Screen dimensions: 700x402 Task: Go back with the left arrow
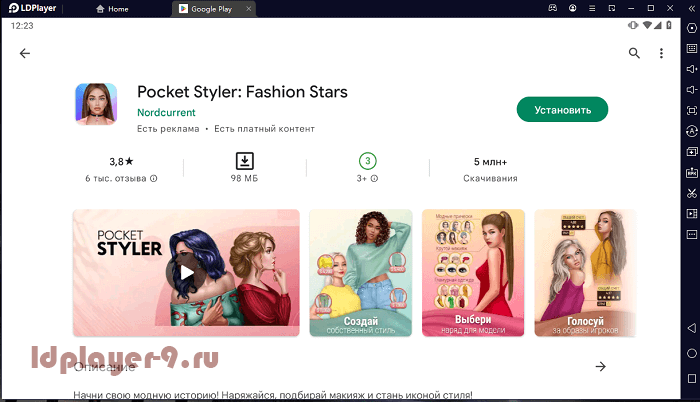(25, 54)
